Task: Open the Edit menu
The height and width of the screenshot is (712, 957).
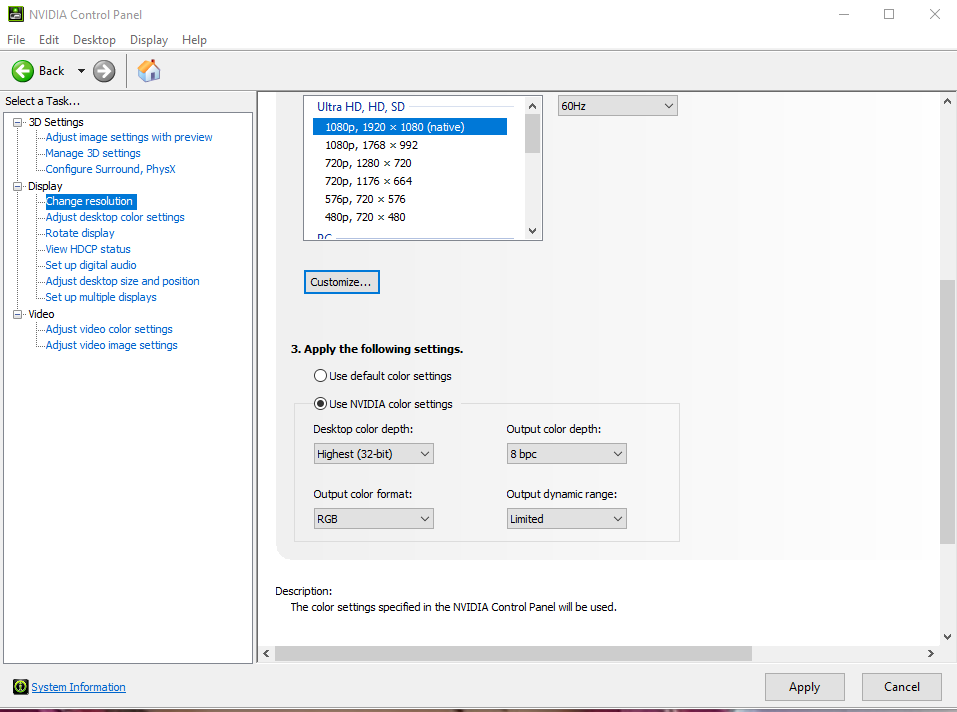Action: pos(49,40)
